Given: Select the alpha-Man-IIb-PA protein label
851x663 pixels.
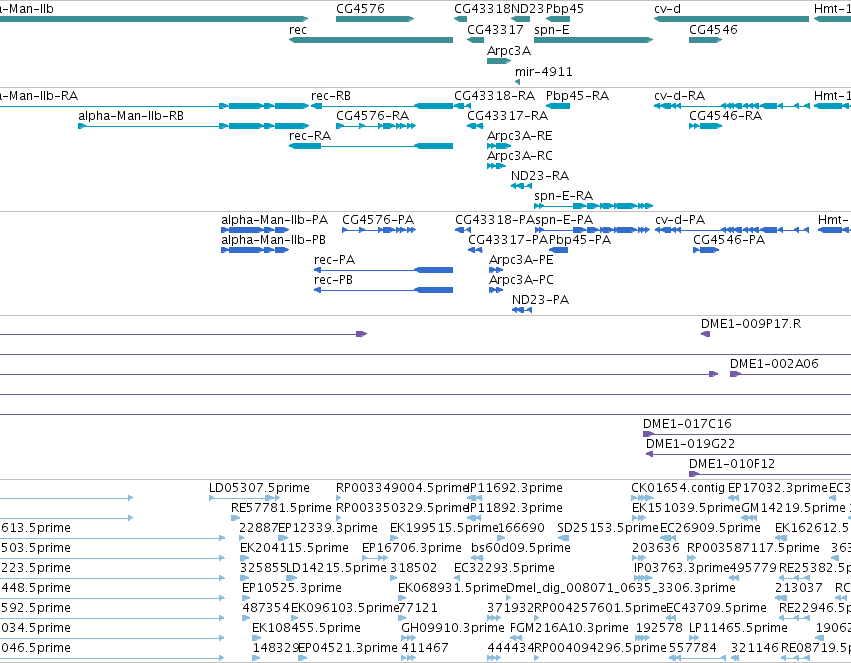Looking at the screenshot, I should click(x=275, y=220).
